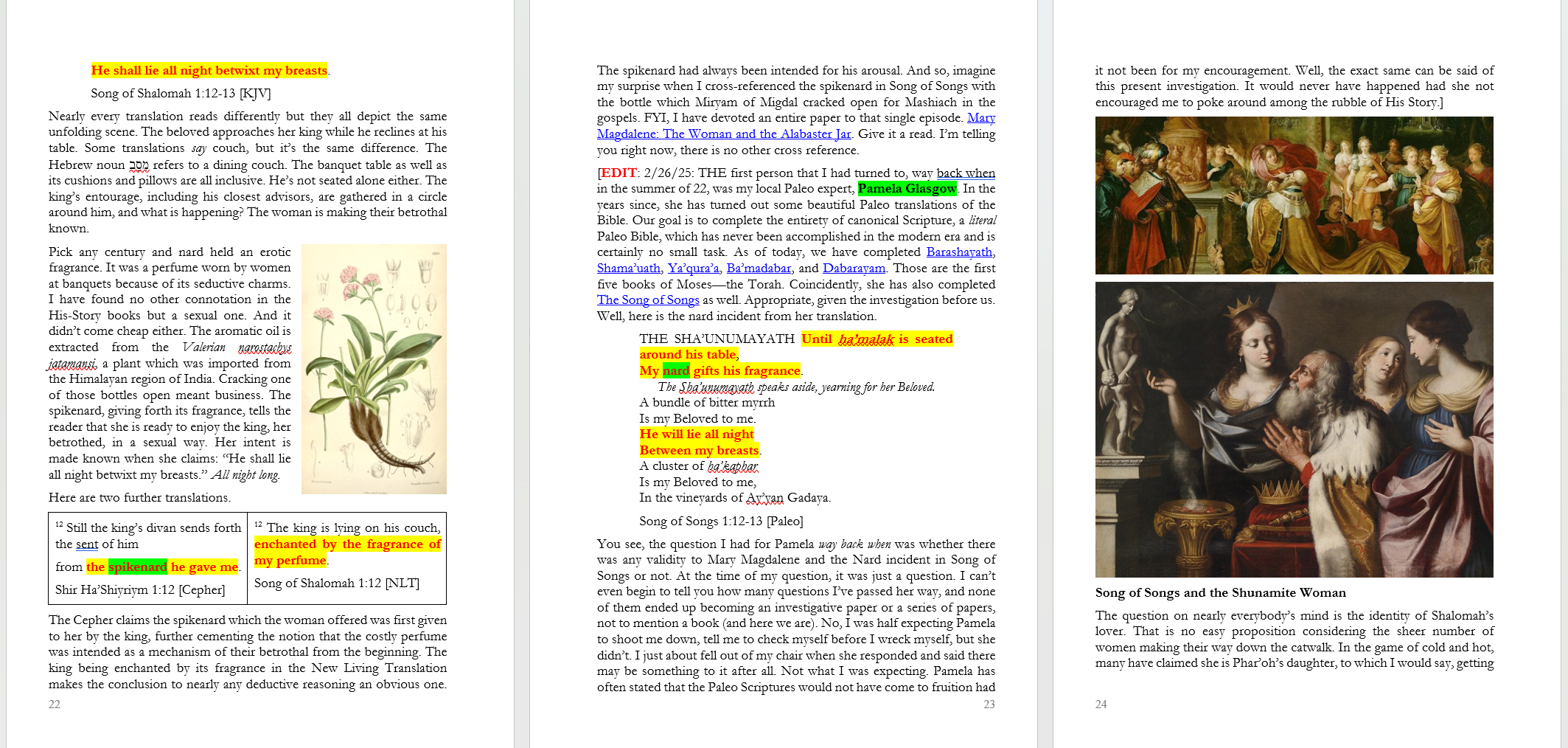Click the underlined word 'ha'kaphar'
Screen dimensions: 1568x748
(733, 466)
